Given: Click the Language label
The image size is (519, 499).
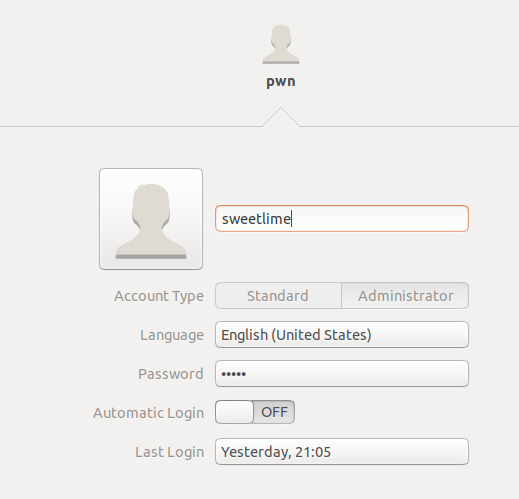Looking at the screenshot, I should click(172, 335).
